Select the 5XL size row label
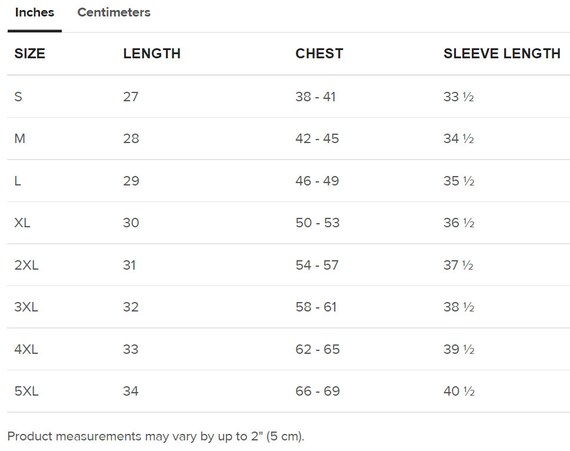The height and width of the screenshot is (451, 570). (x=26, y=391)
